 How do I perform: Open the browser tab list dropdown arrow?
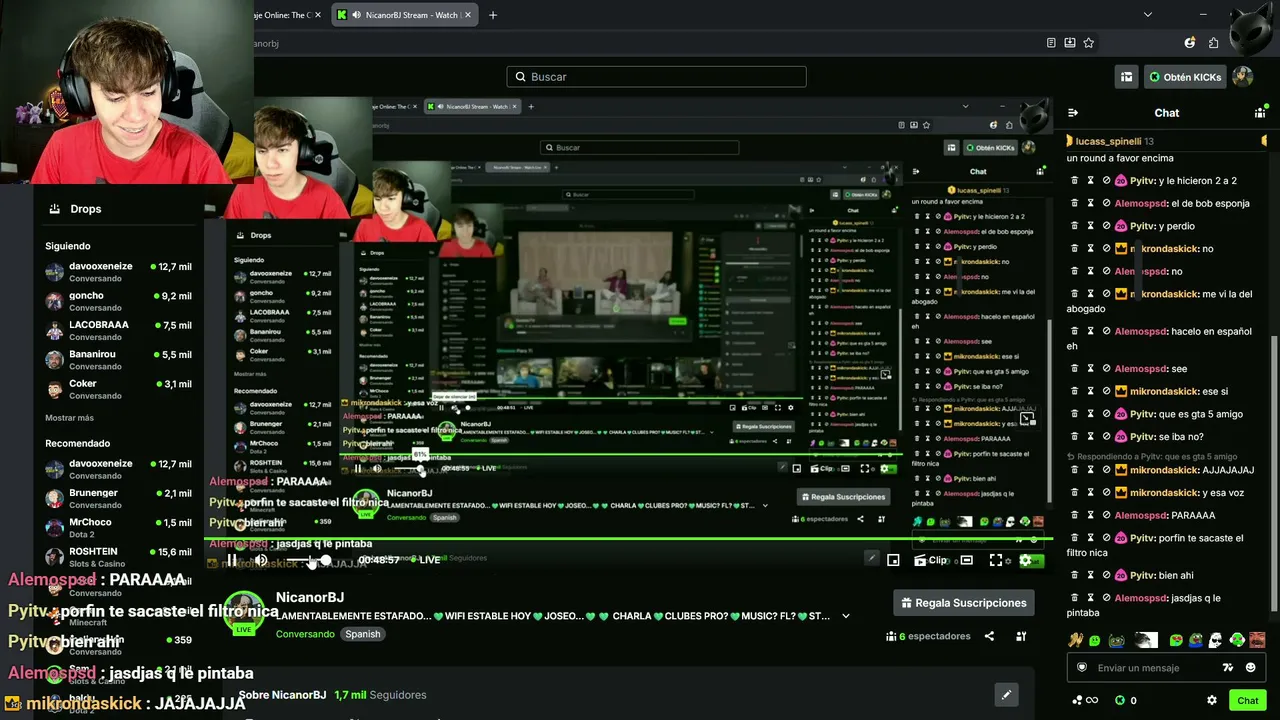(1147, 15)
